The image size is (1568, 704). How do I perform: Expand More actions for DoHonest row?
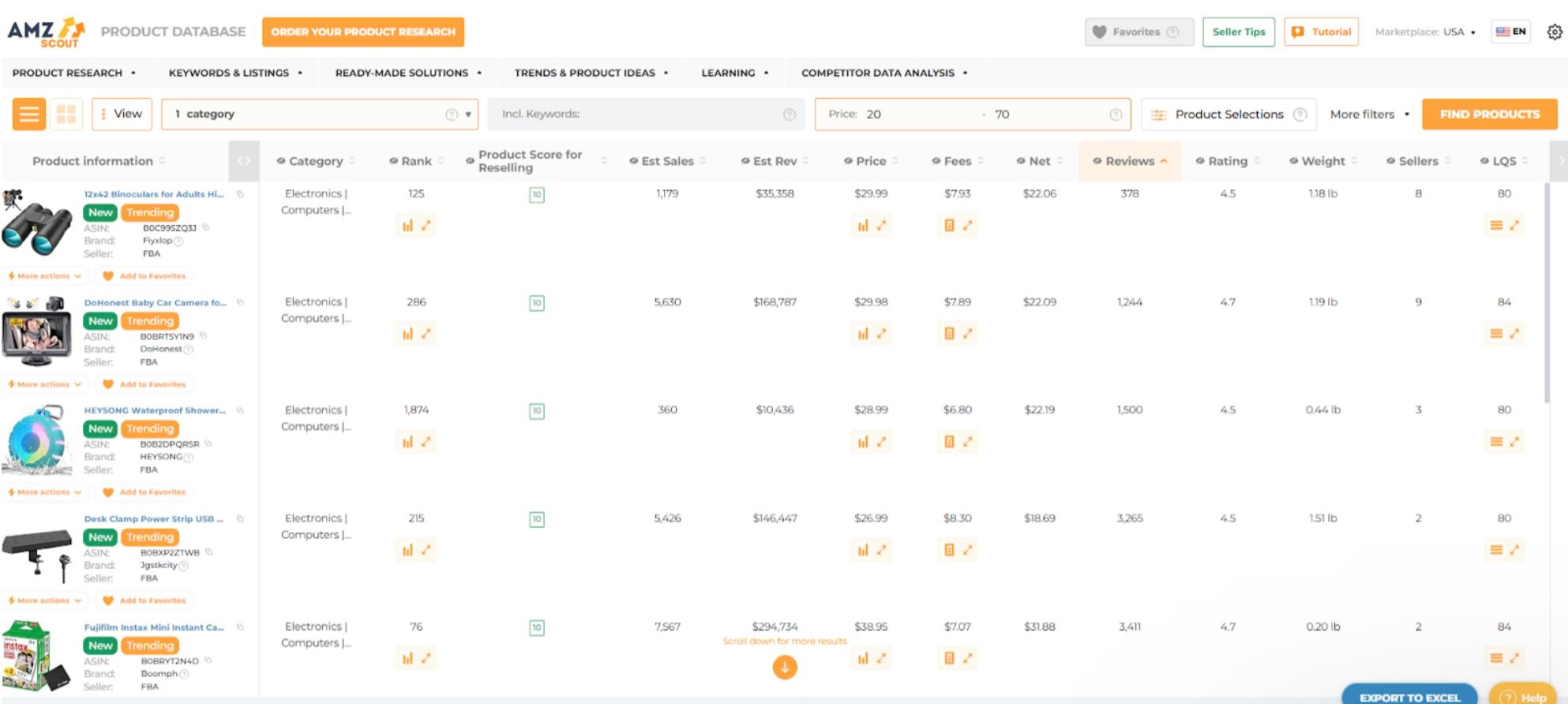point(44,384)
